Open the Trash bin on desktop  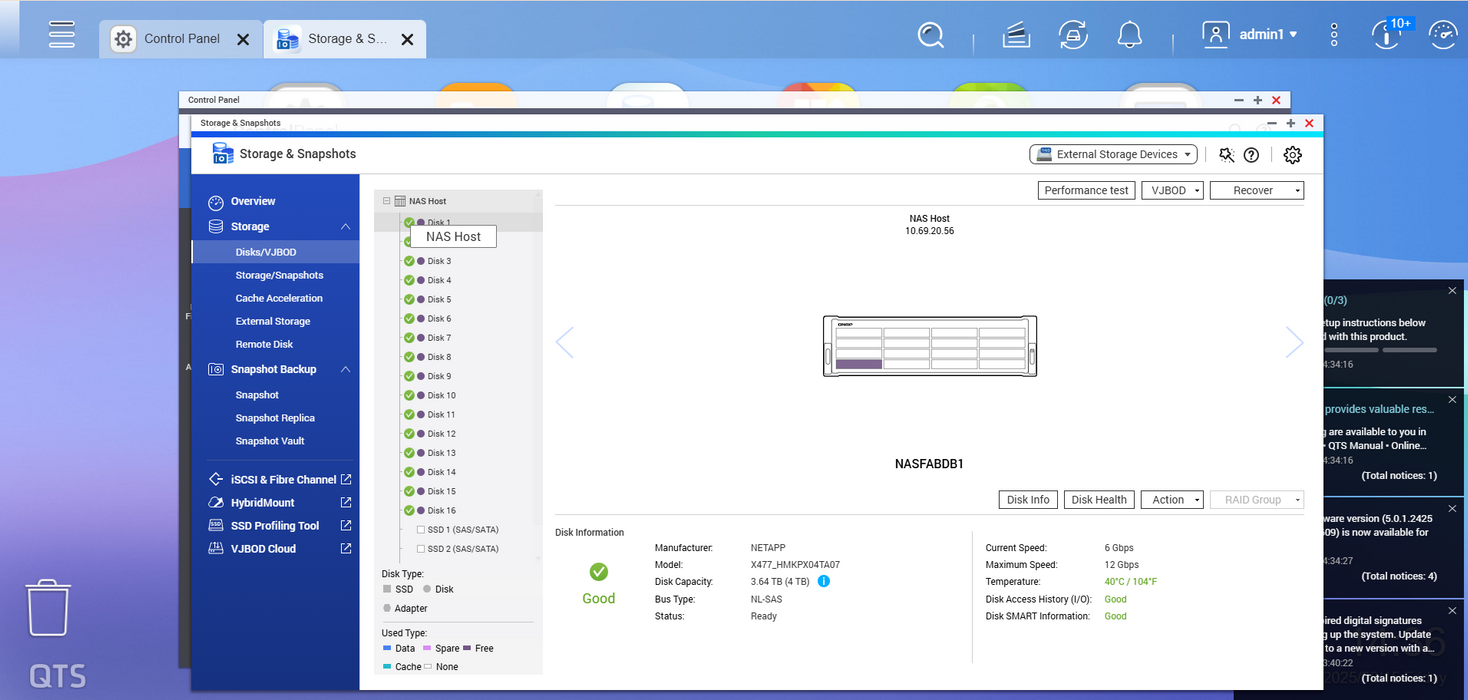click(48, 608)
